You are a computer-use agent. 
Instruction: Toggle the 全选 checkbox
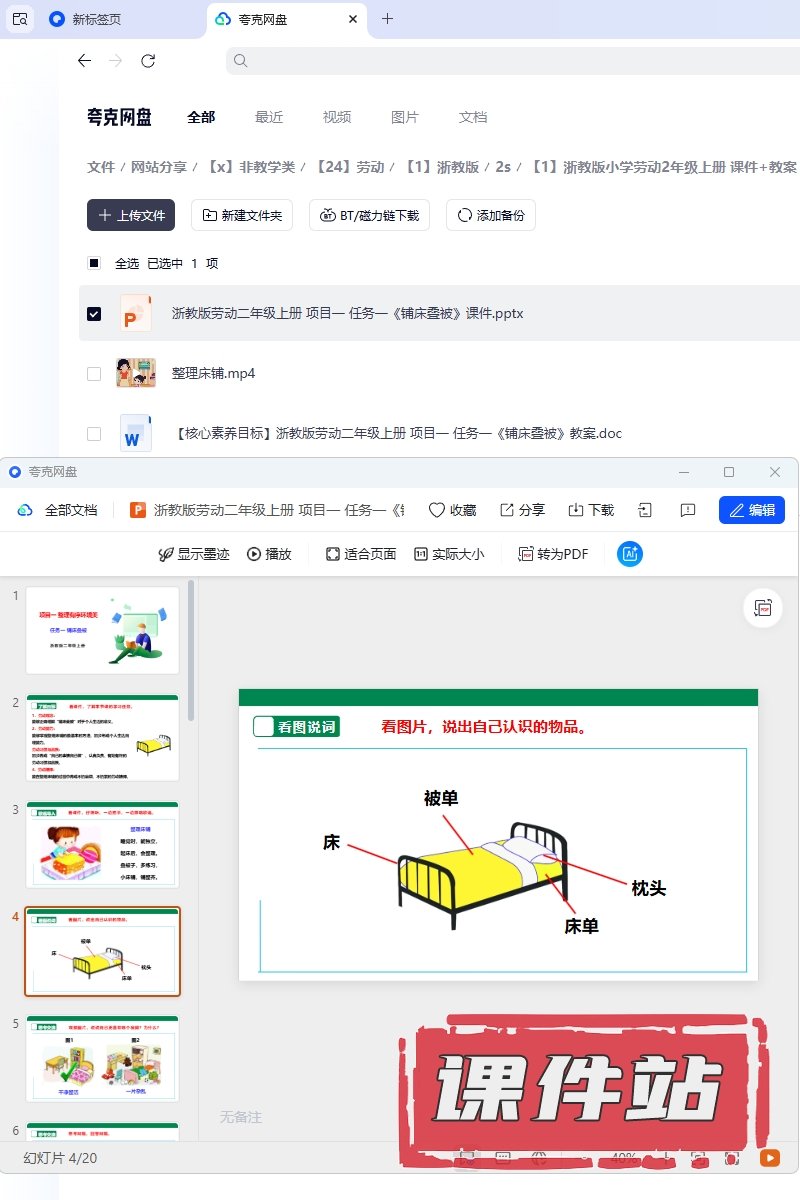[x=94, y=263]
